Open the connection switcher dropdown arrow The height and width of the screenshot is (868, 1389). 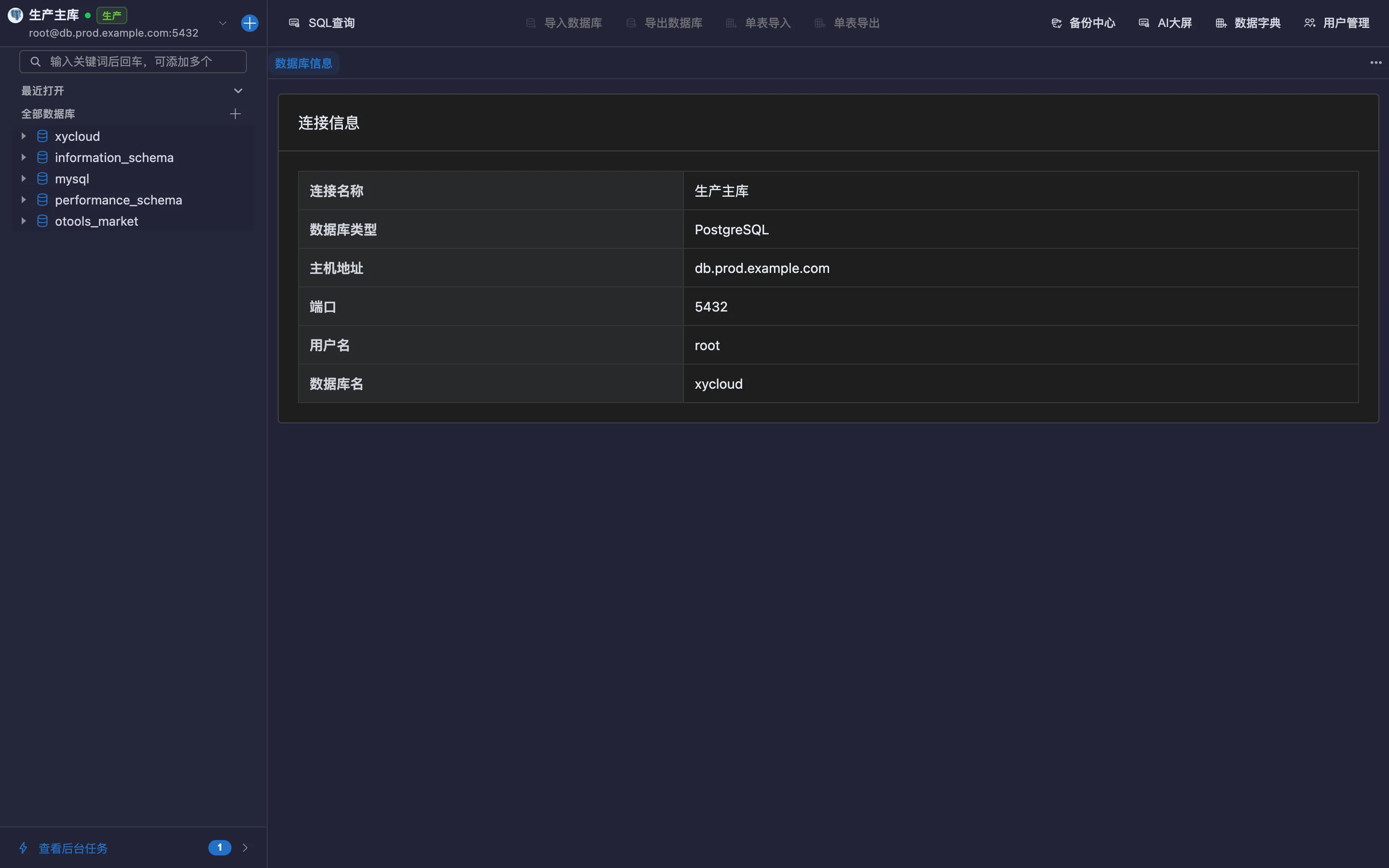223,23
